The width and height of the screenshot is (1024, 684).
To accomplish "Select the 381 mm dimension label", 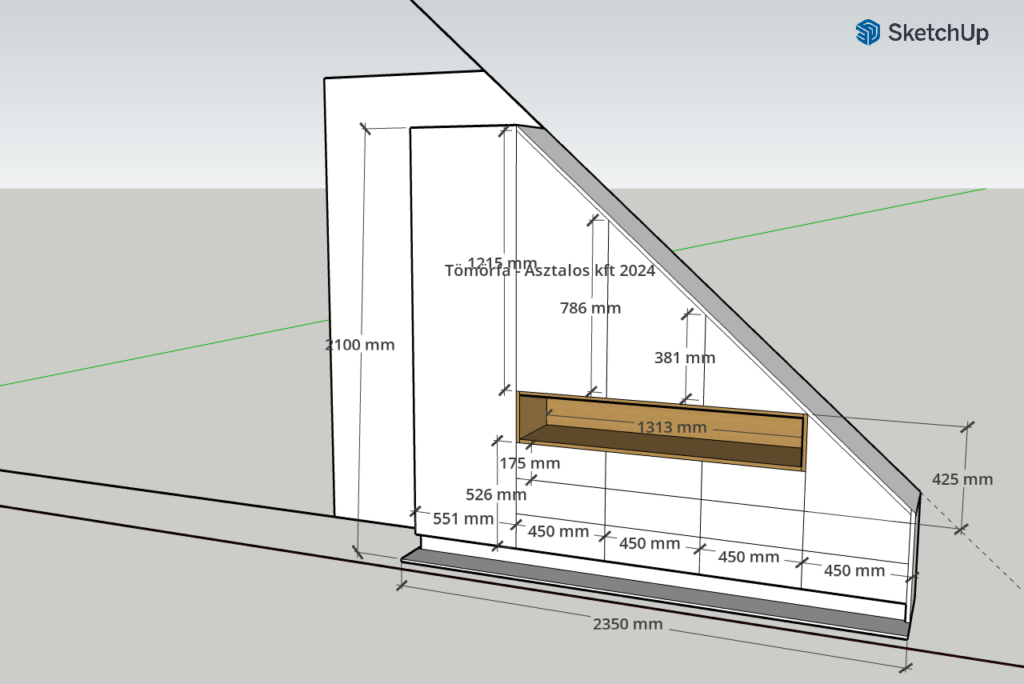I will pos(685,357).
